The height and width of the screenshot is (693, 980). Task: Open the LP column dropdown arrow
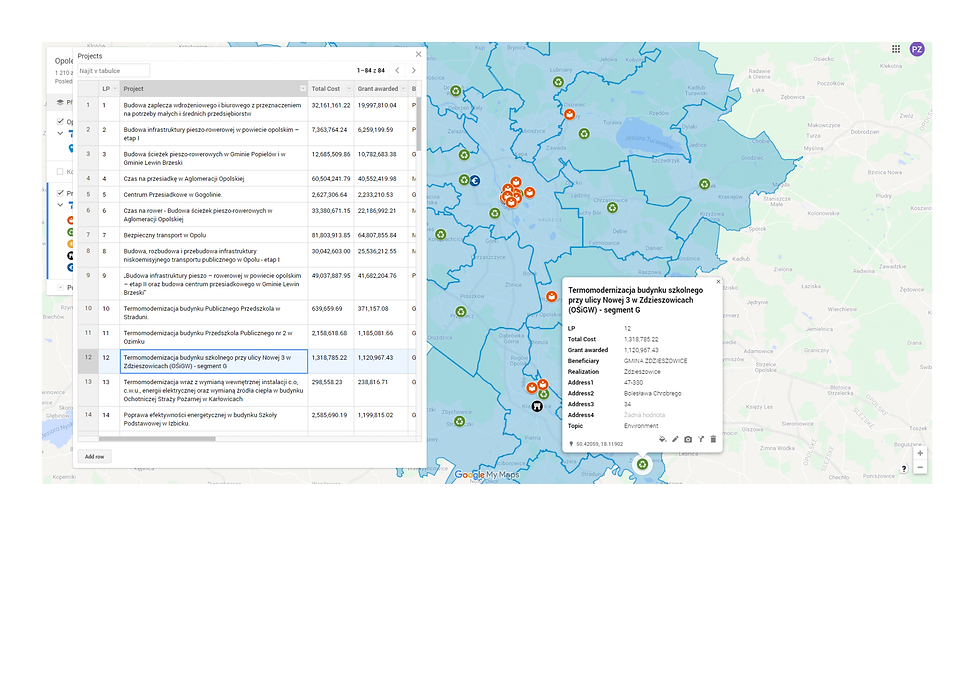tap(114, 89)
